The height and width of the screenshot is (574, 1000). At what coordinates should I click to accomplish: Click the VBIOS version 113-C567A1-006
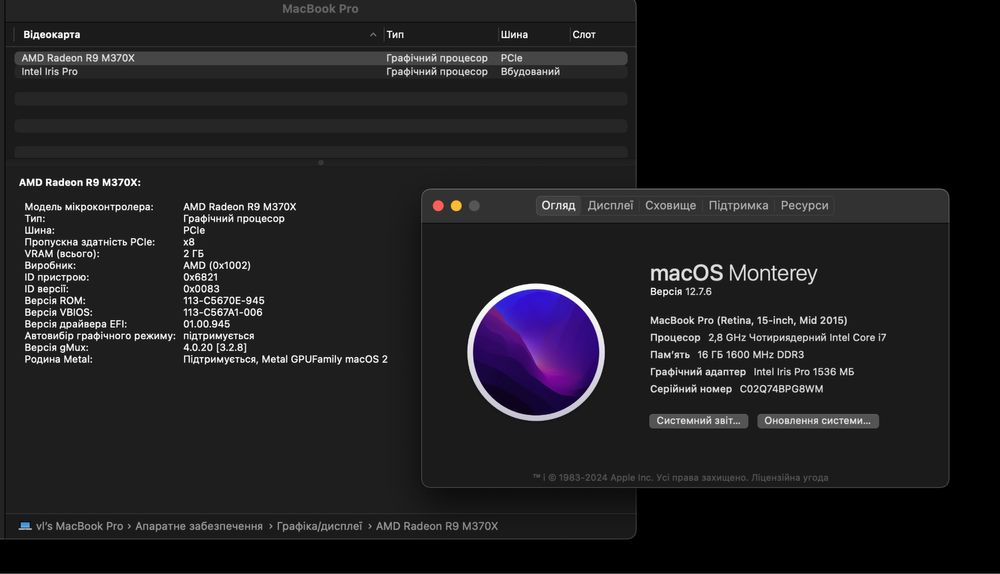(x=223, y=313)
